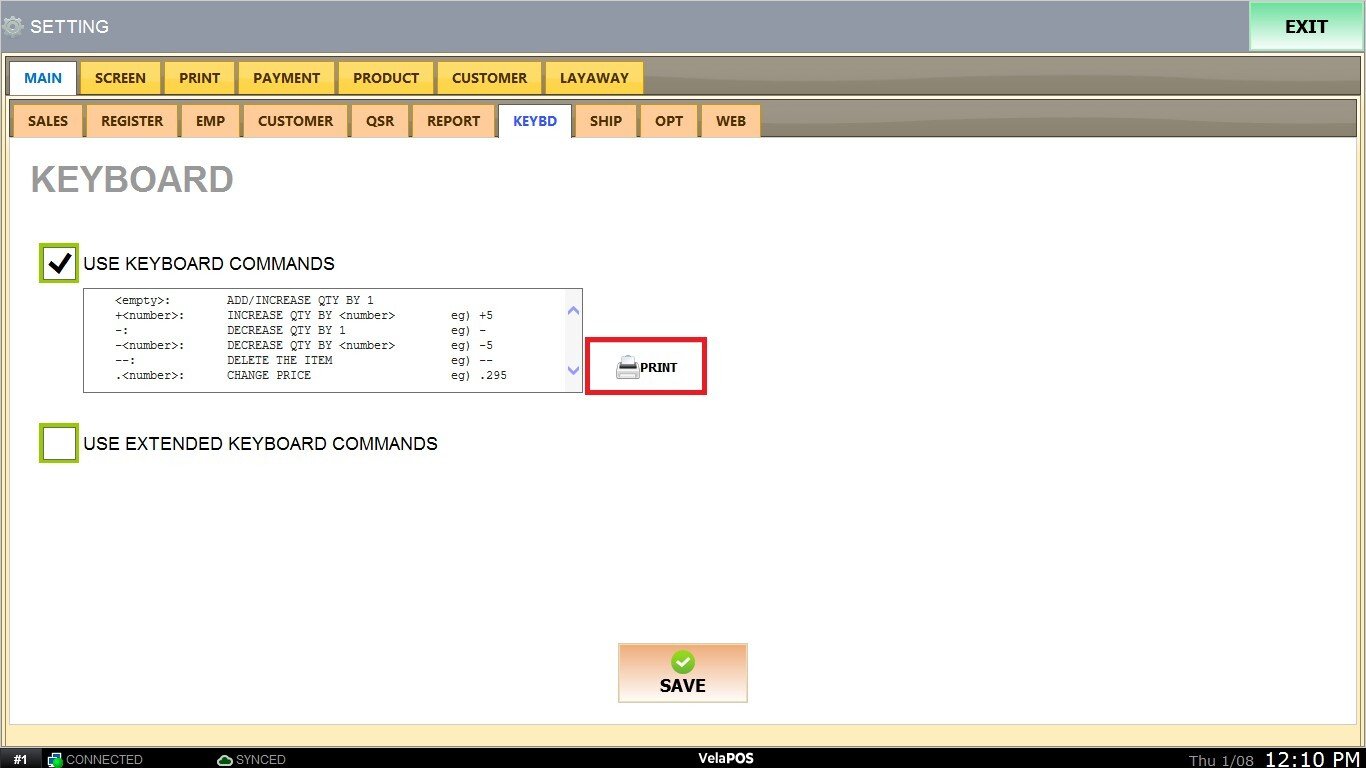Click the taskbar clock showing 12:10 PM
The height and width of the screenshot is (768, 1366).
pos(1312,759)
